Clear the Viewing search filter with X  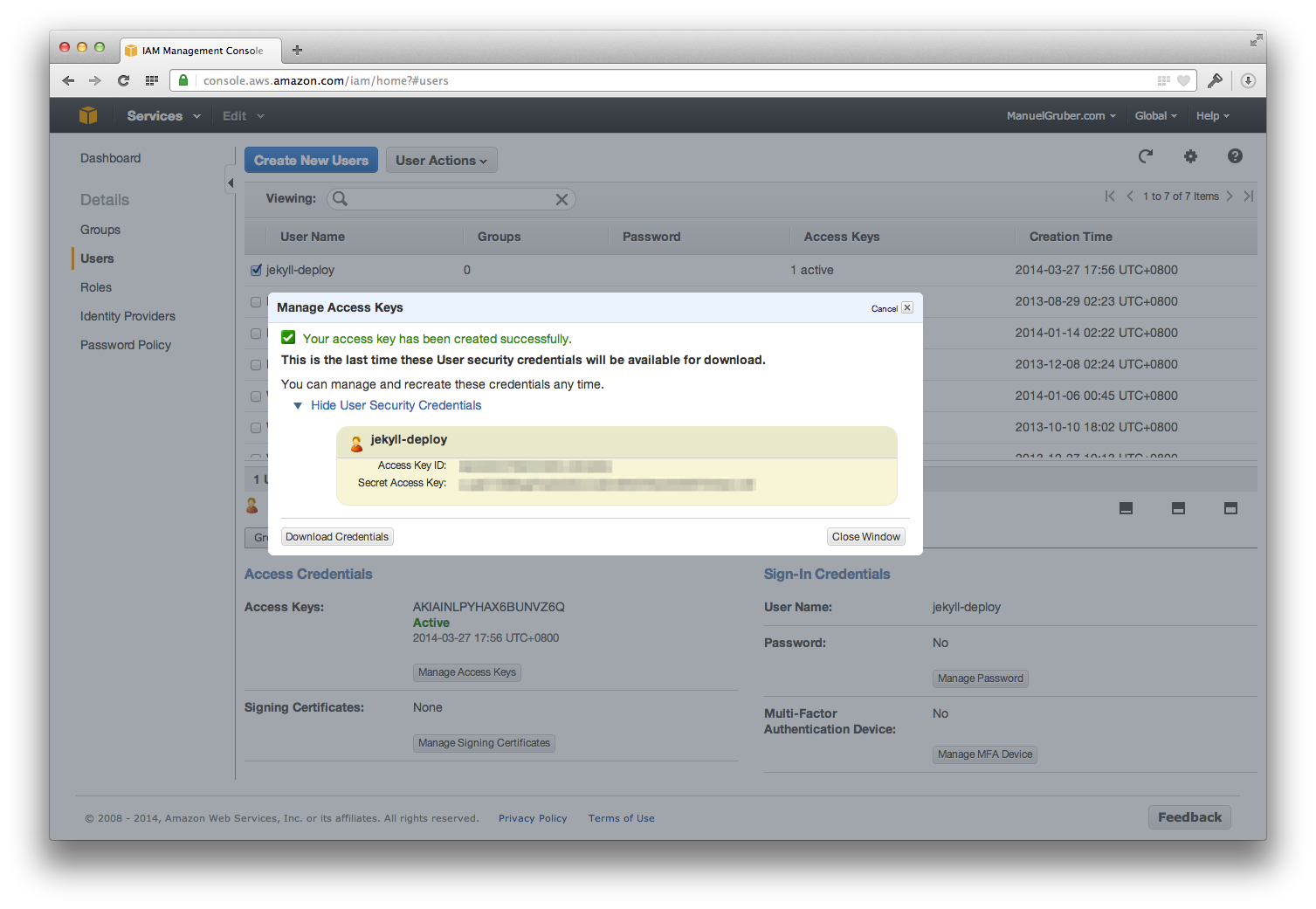pos(562,199)
